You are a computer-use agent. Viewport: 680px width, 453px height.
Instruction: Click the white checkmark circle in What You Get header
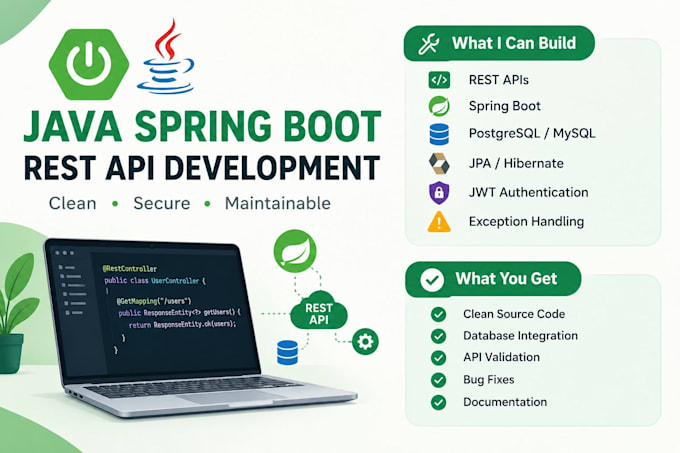pyautogui.click(x=432, y=279)
